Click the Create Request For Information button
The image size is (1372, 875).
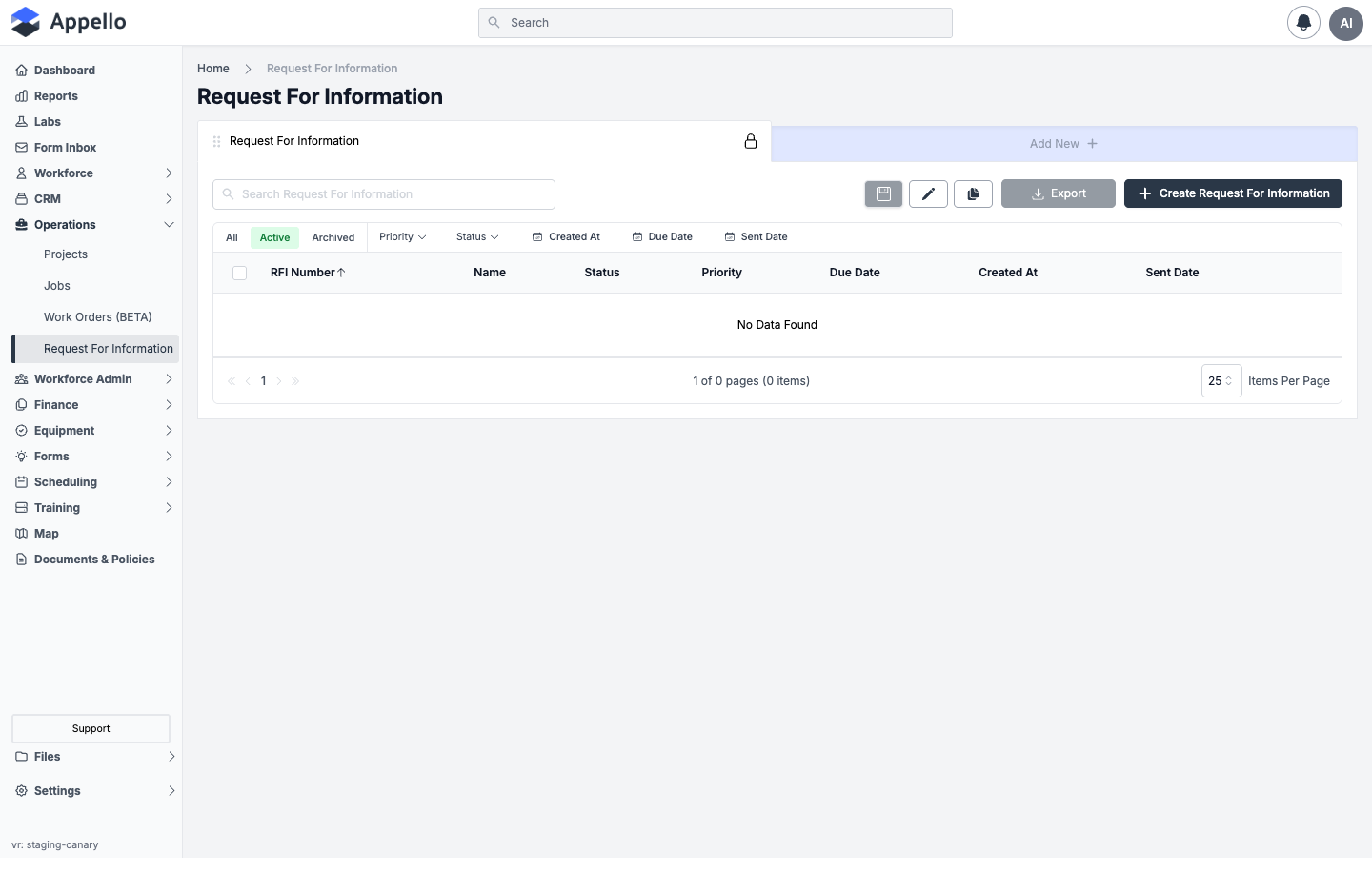pos(1233,193)
